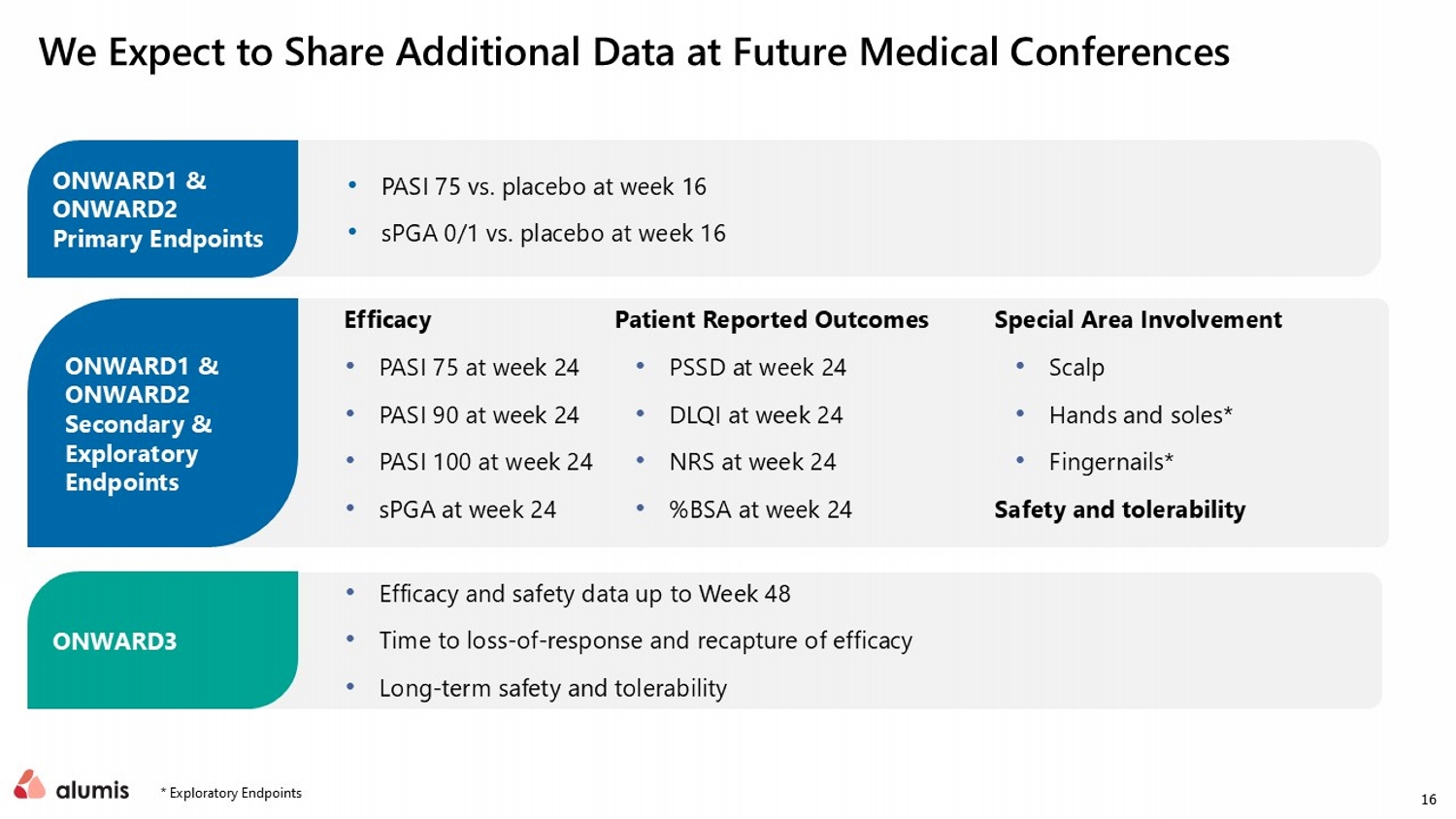Image resolution: width=1456 pixels, height=819 pixels.
Task: Click the Hands and soles* item
Action: pos(1141,415)
